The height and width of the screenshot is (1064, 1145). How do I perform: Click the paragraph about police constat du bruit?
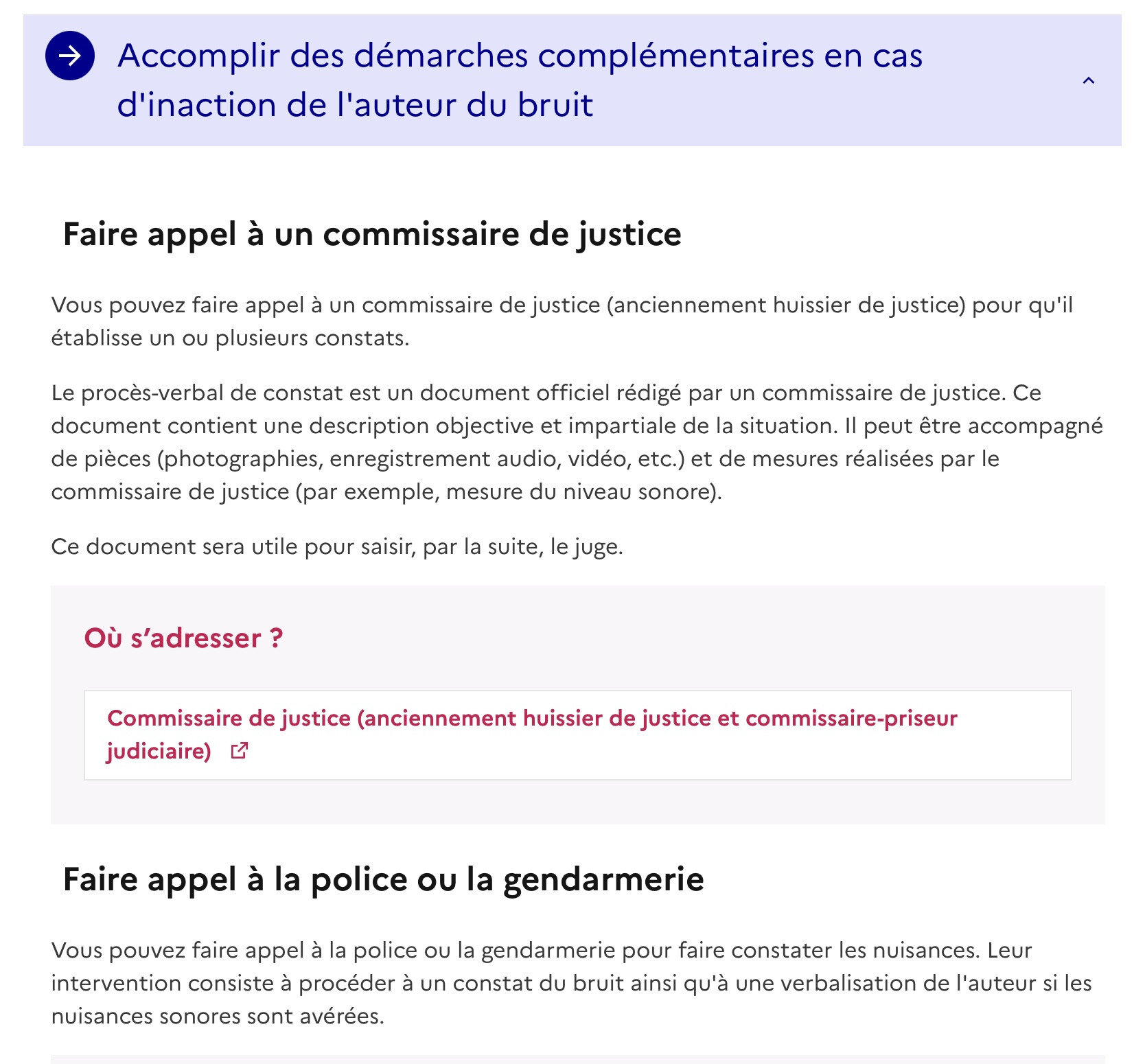(x=571, y=983)
